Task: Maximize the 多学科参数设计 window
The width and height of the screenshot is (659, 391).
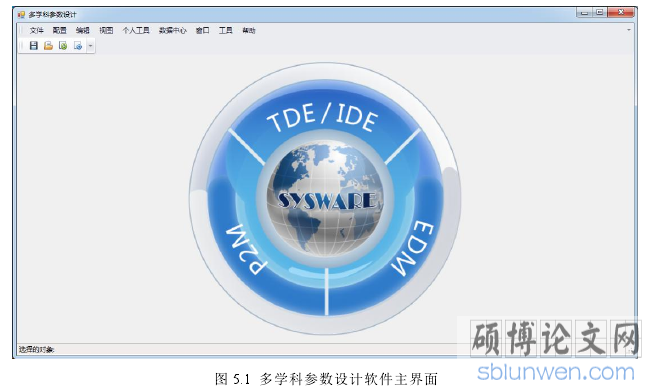Action: 600,13
